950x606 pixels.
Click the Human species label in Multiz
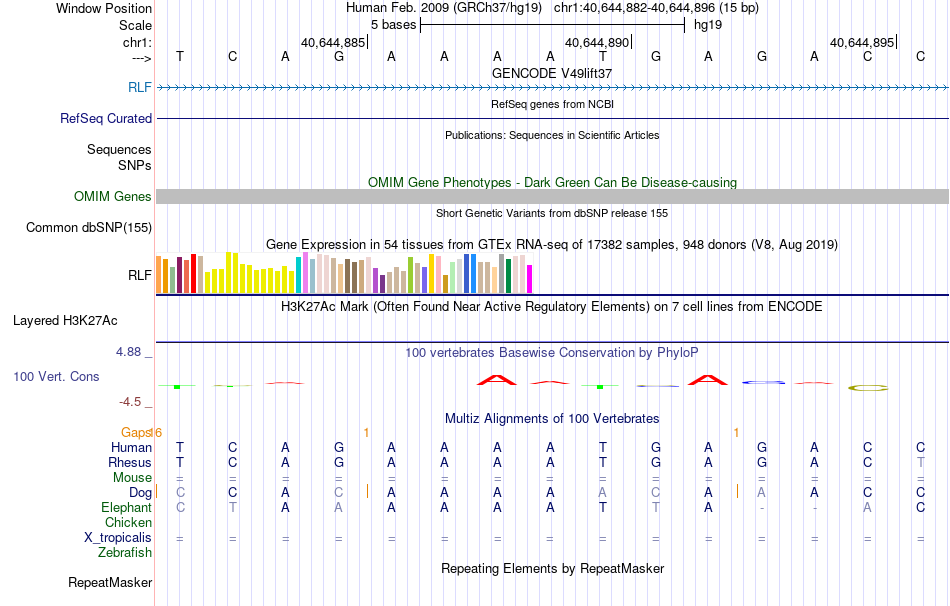131,447
